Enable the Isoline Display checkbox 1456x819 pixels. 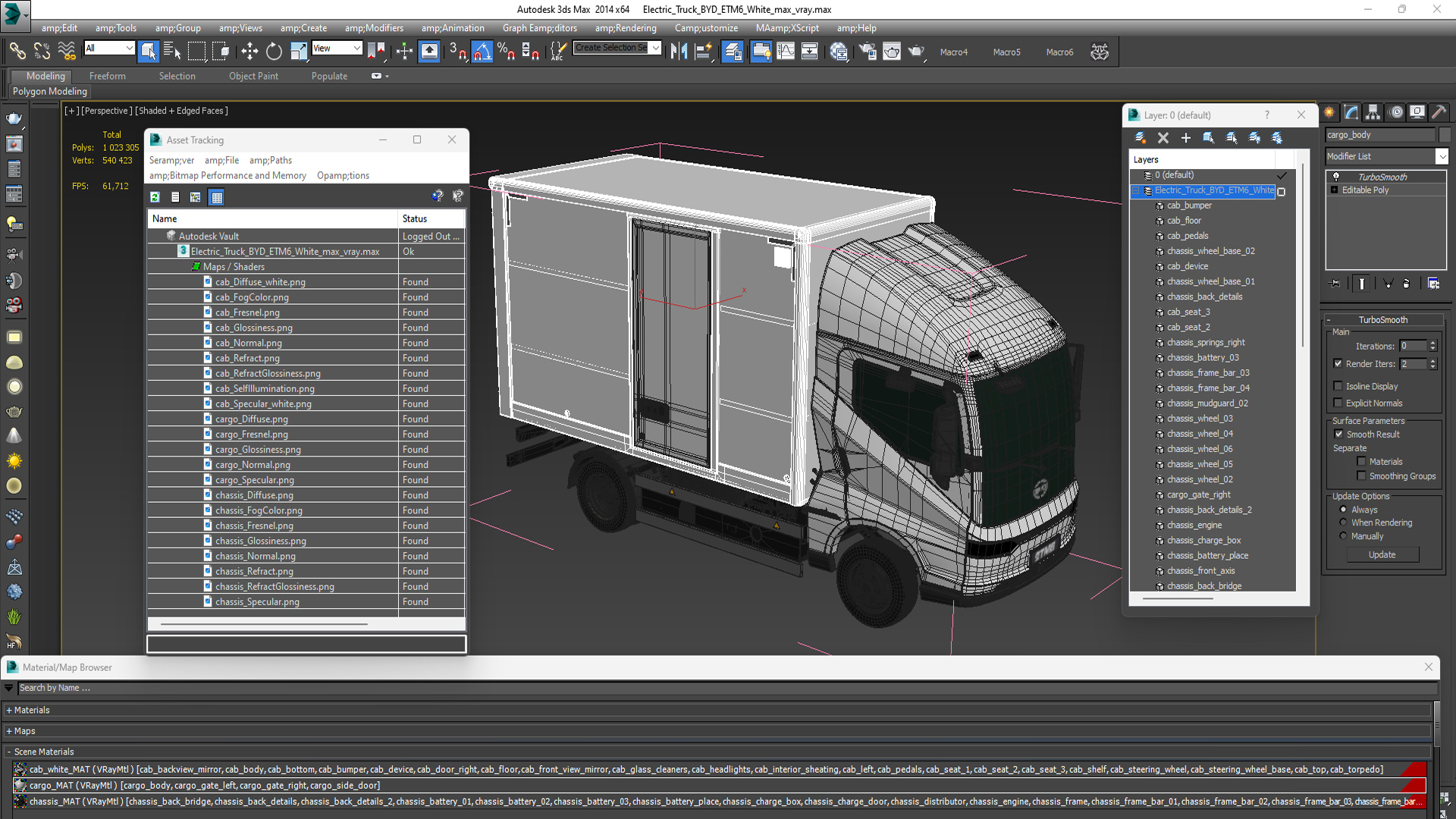tap(1338, 386)
